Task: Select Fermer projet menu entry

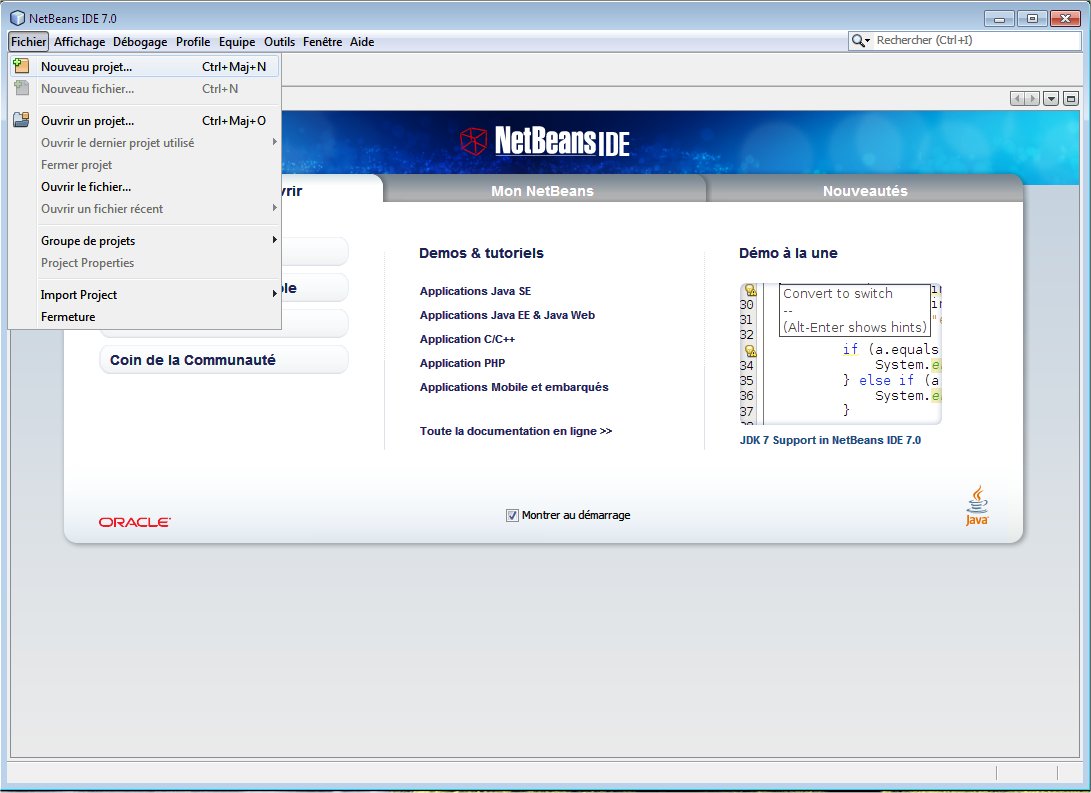Action: point(145,164)
